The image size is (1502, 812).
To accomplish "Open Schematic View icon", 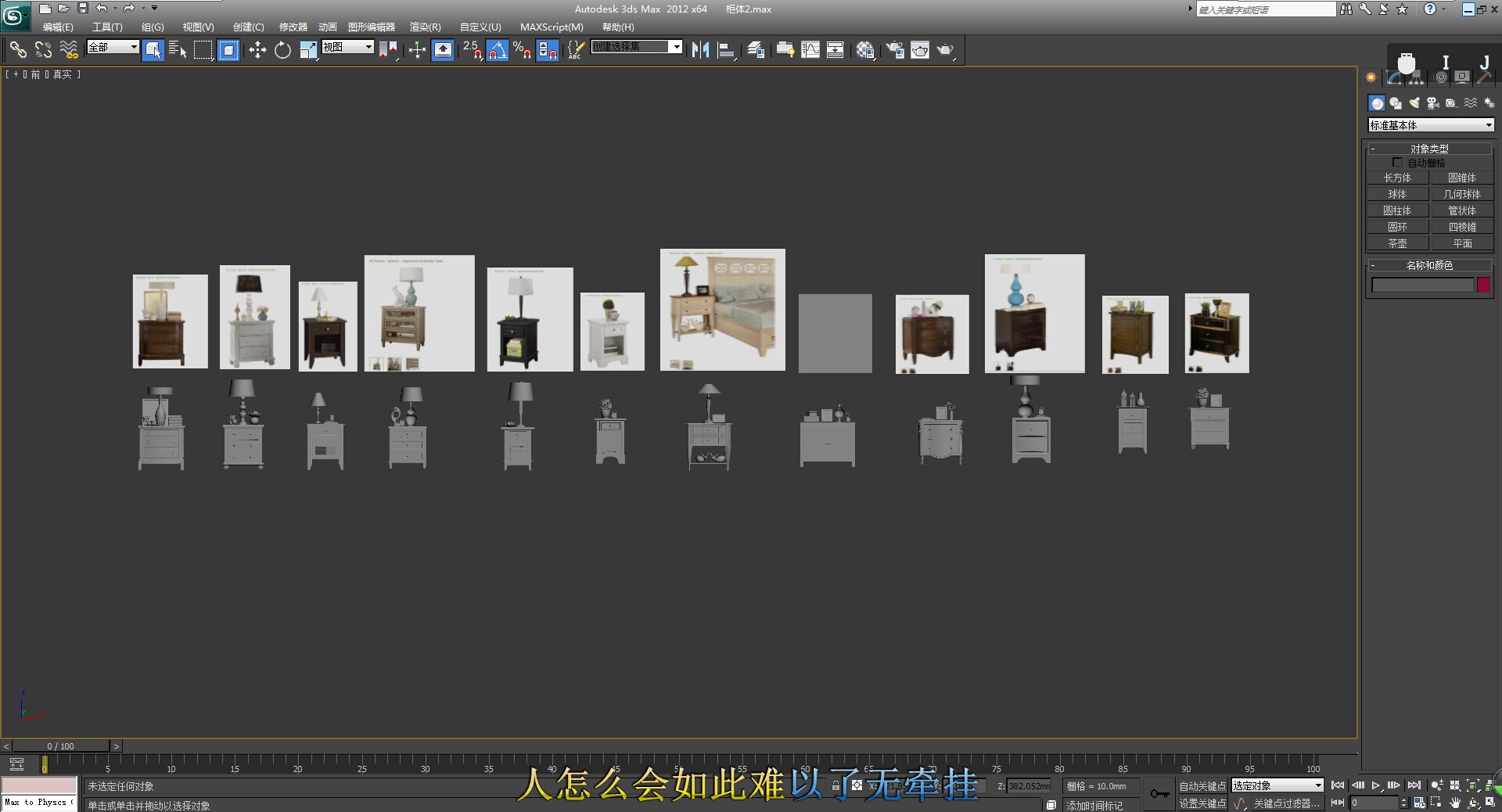I will coord(835,50).
